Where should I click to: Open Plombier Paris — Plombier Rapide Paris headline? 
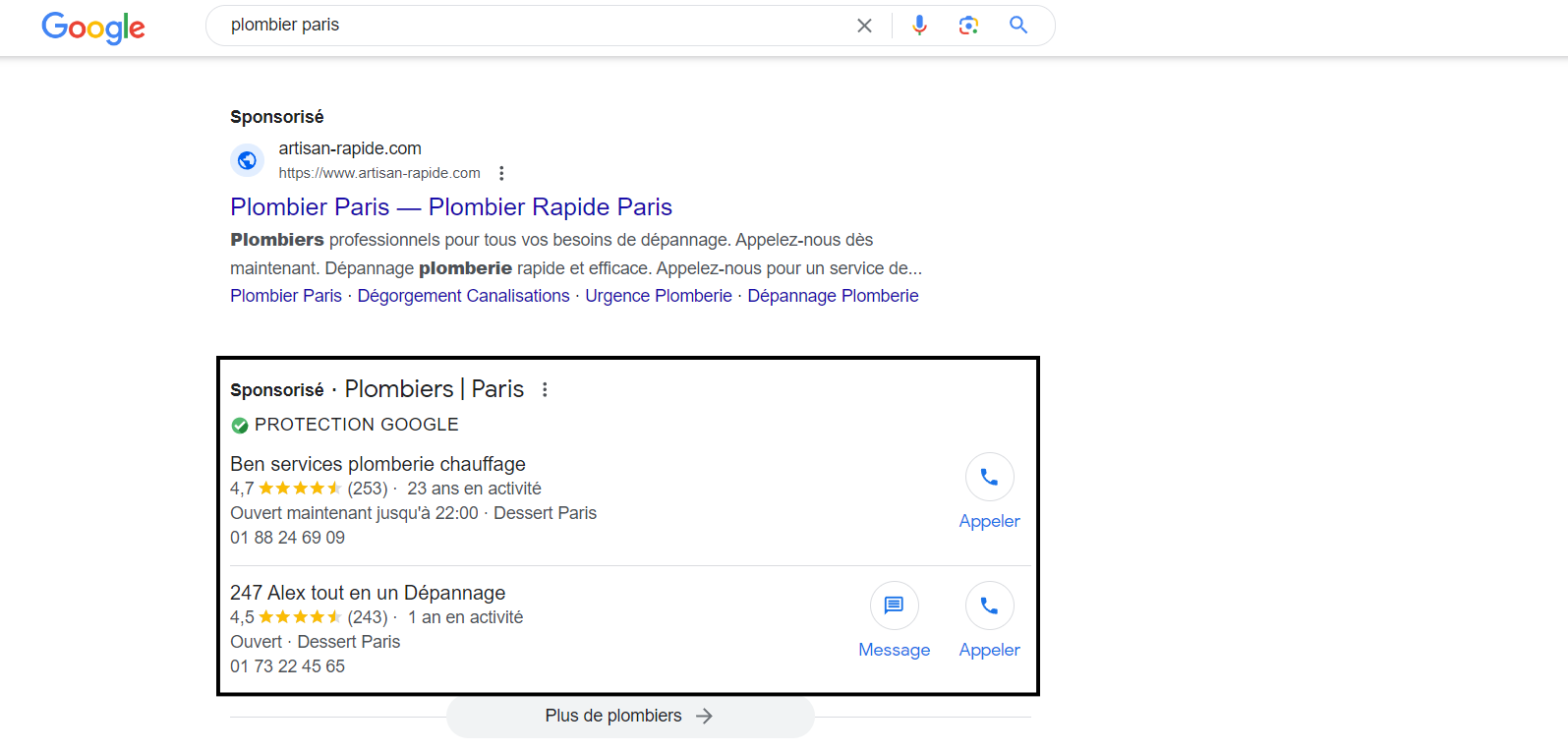coord(451,207)
